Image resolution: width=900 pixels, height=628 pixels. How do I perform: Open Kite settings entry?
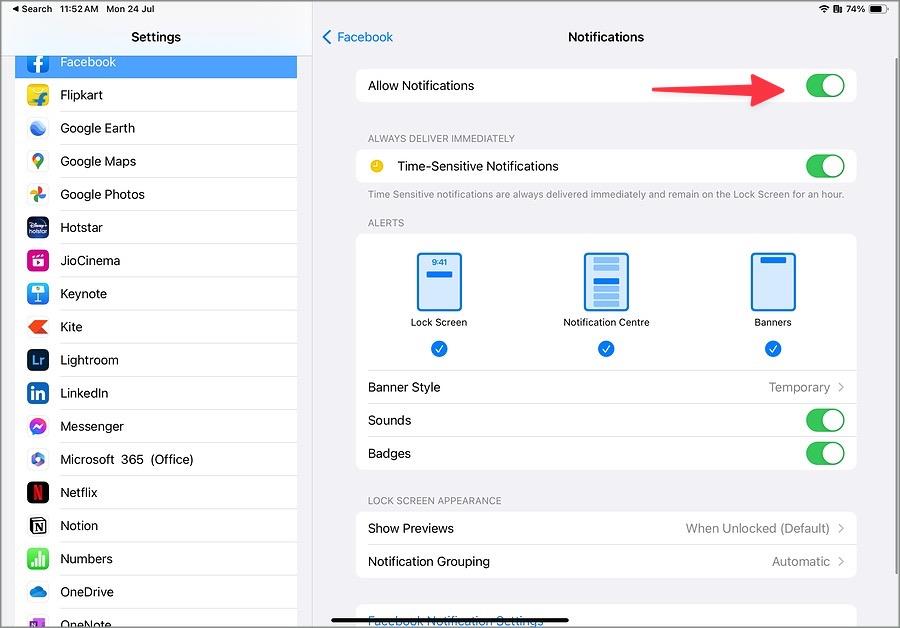tap(156, 327)
